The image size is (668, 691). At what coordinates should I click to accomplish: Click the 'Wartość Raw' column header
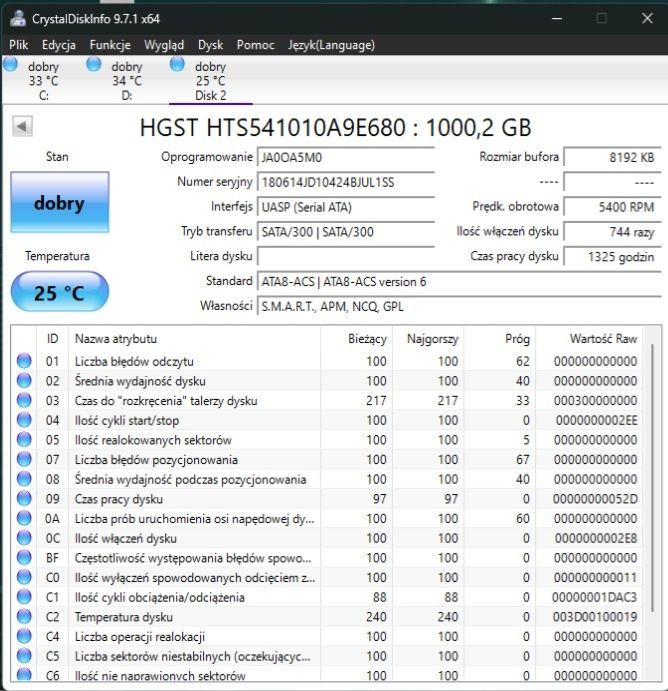589,338
